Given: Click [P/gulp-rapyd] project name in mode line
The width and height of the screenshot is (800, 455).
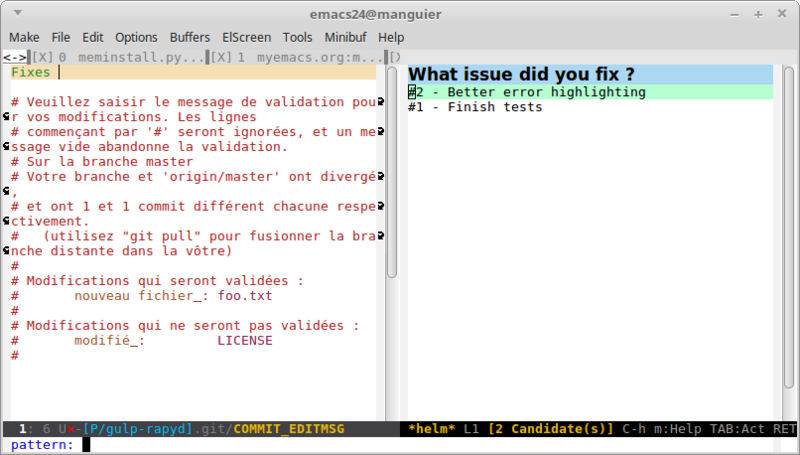Looking at the screenshot, I should point(138,429).
